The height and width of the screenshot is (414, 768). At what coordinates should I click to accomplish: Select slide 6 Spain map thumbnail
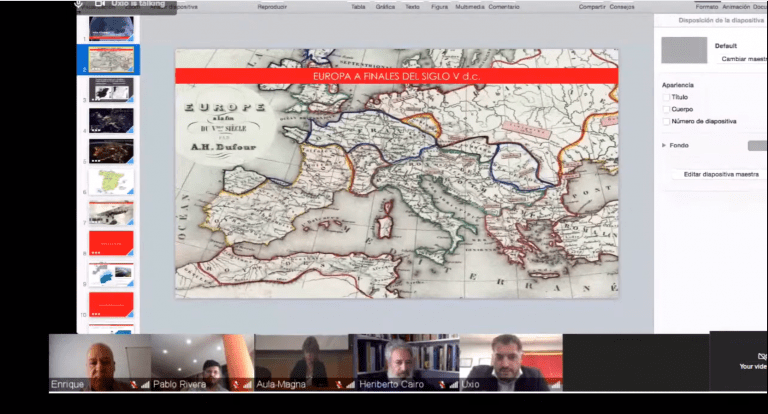[x=111, y=182]
